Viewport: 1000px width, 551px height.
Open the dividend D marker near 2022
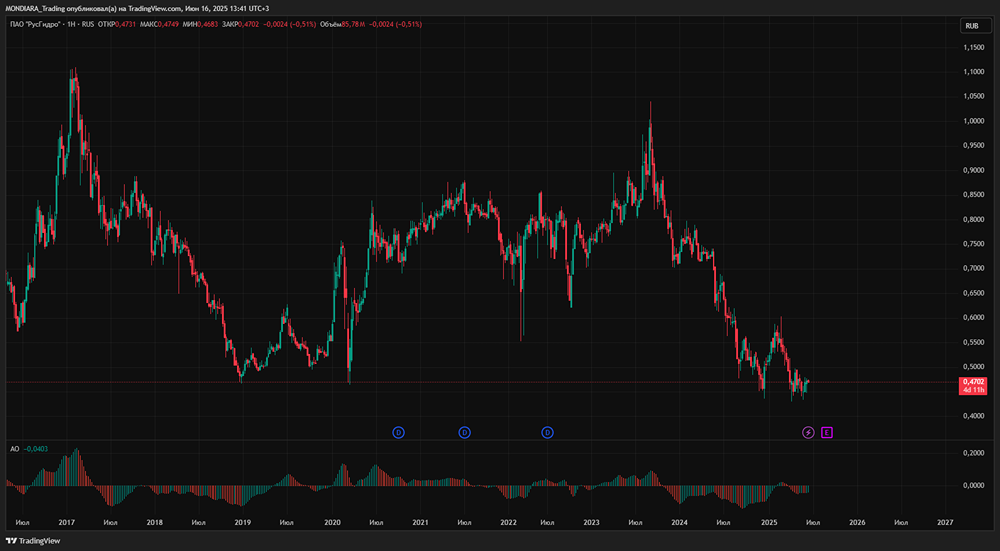click(547, 432)
